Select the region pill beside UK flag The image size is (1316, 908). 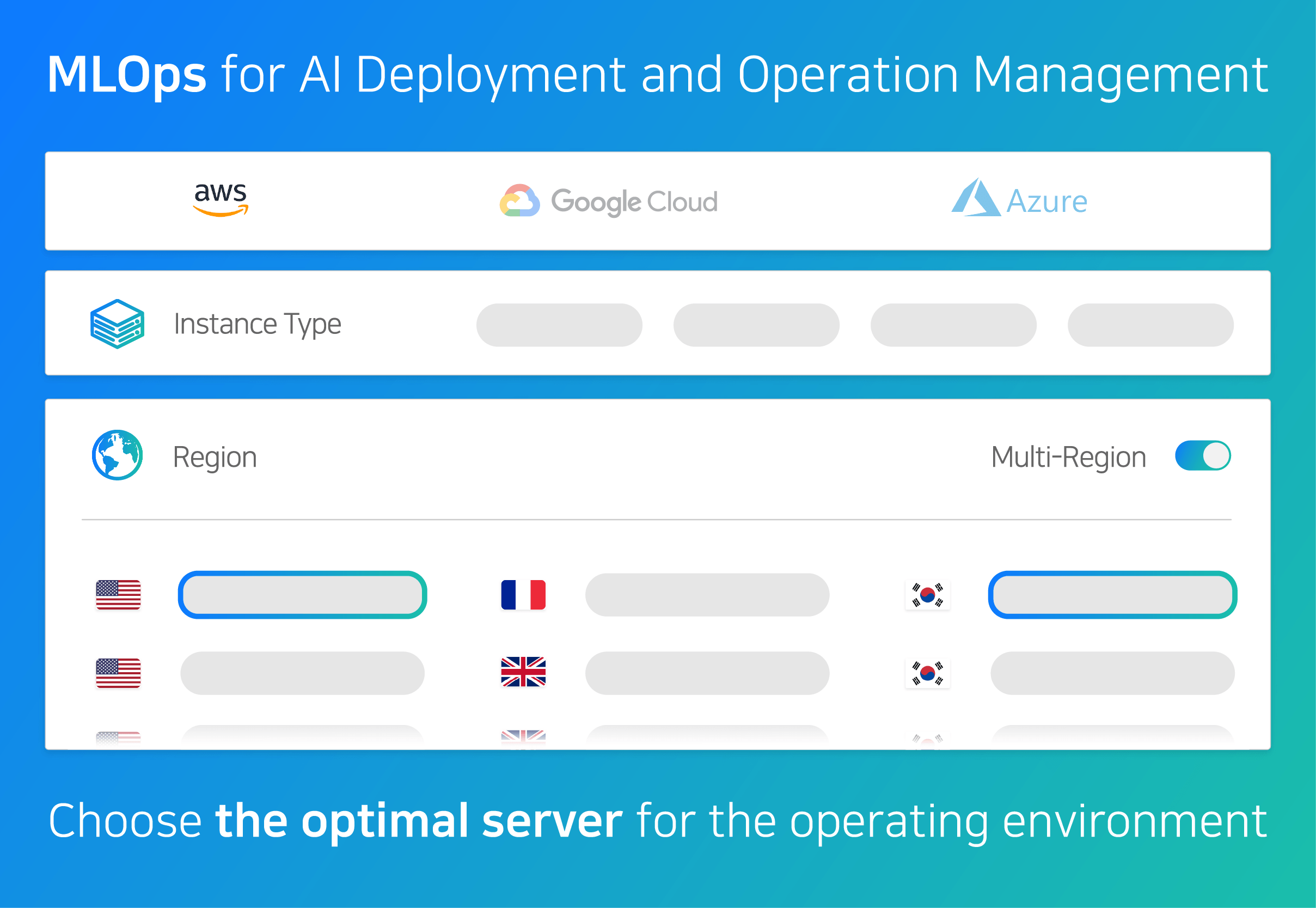[x=707, y=673]
